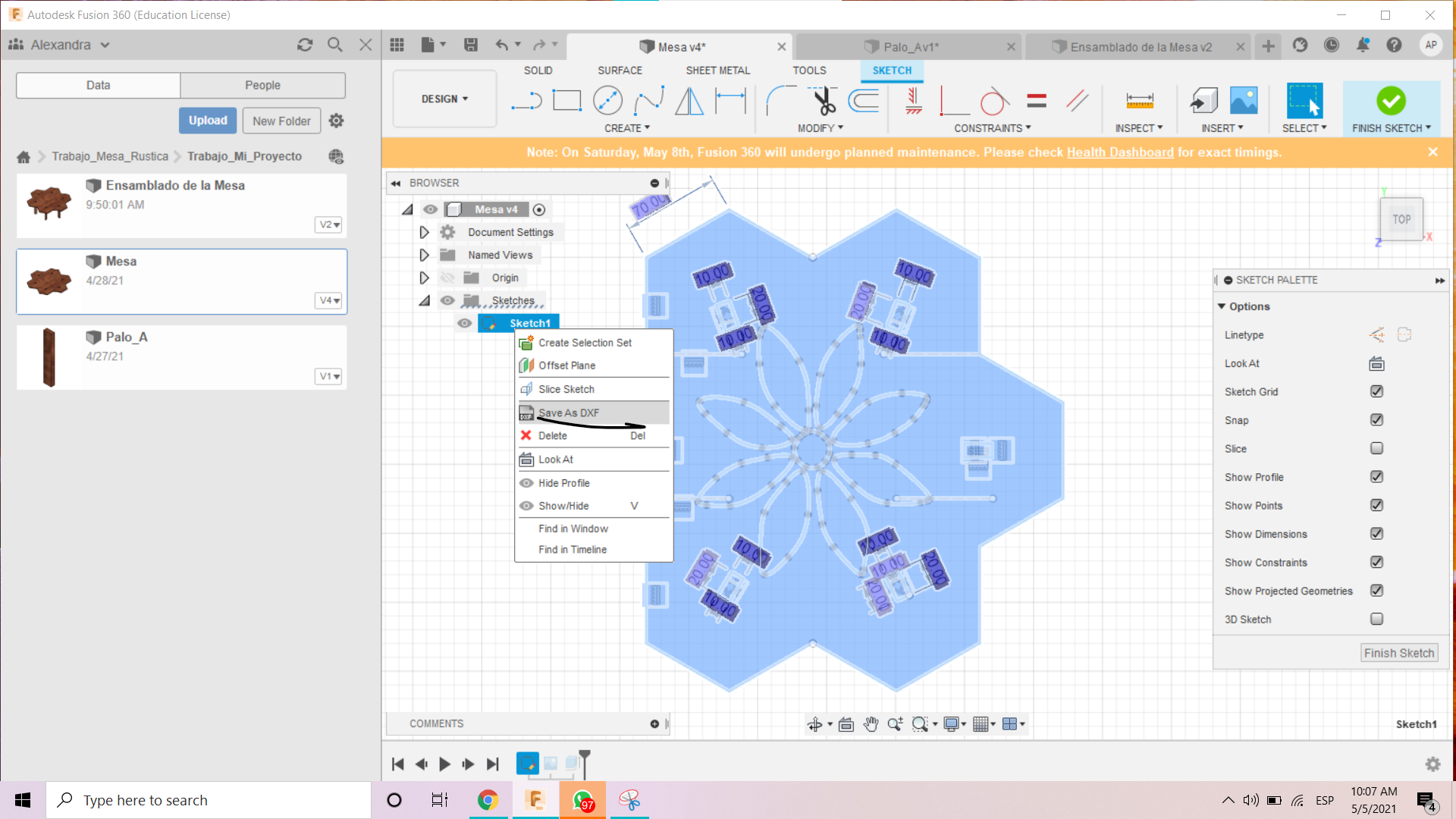
Task: Switch to the SURFACE tab
Action: 620,71
